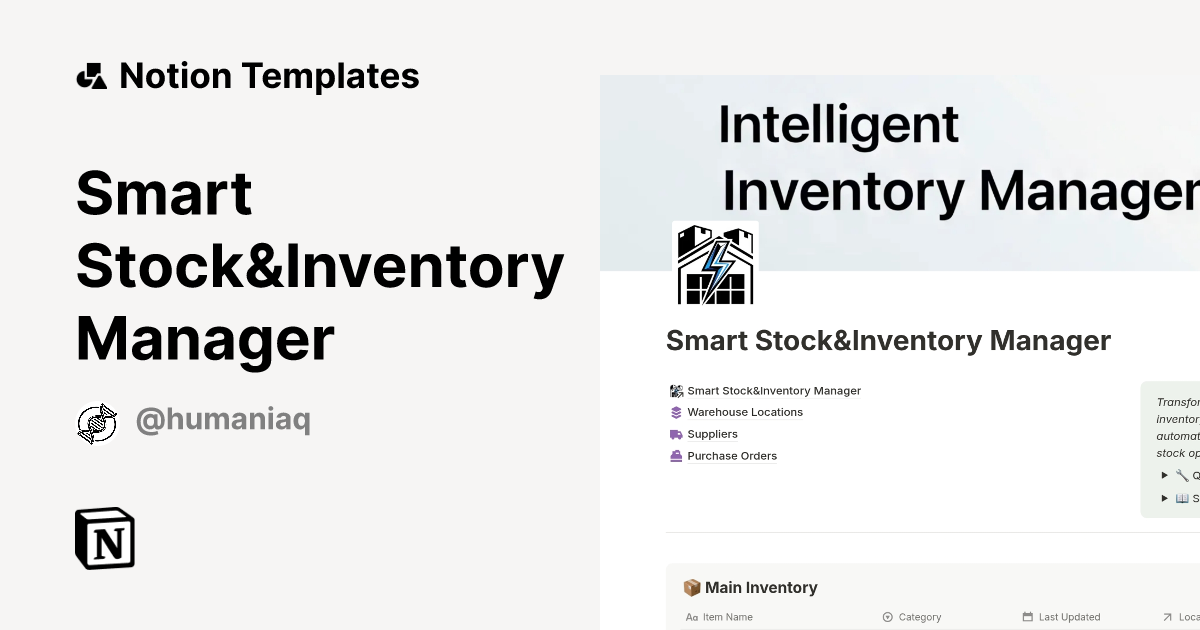Click the select icon beside Category header
The height and width of the screenshot is (630, 1200).
888,617
